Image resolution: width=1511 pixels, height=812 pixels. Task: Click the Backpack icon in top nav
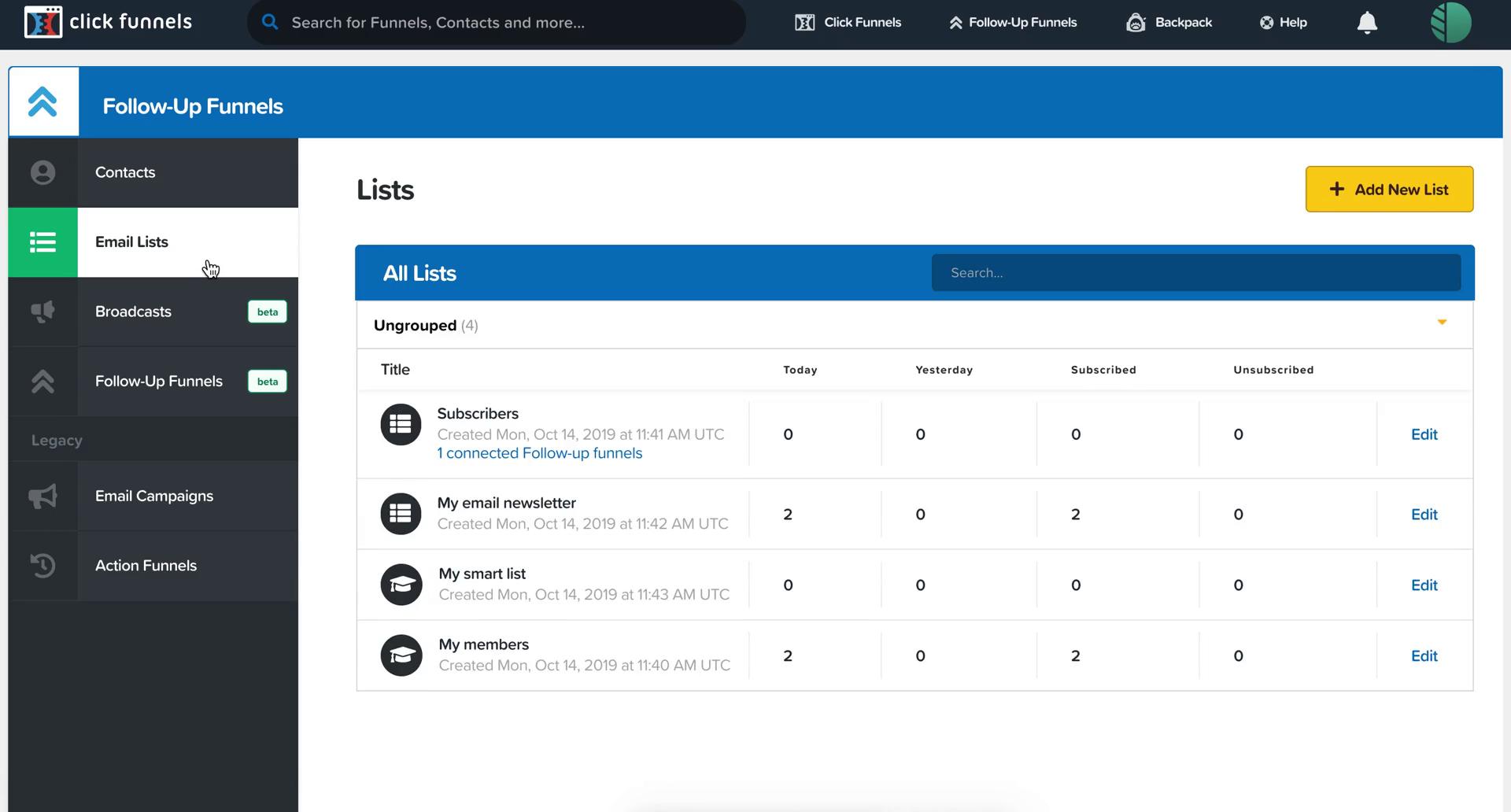coord(1136,22)
